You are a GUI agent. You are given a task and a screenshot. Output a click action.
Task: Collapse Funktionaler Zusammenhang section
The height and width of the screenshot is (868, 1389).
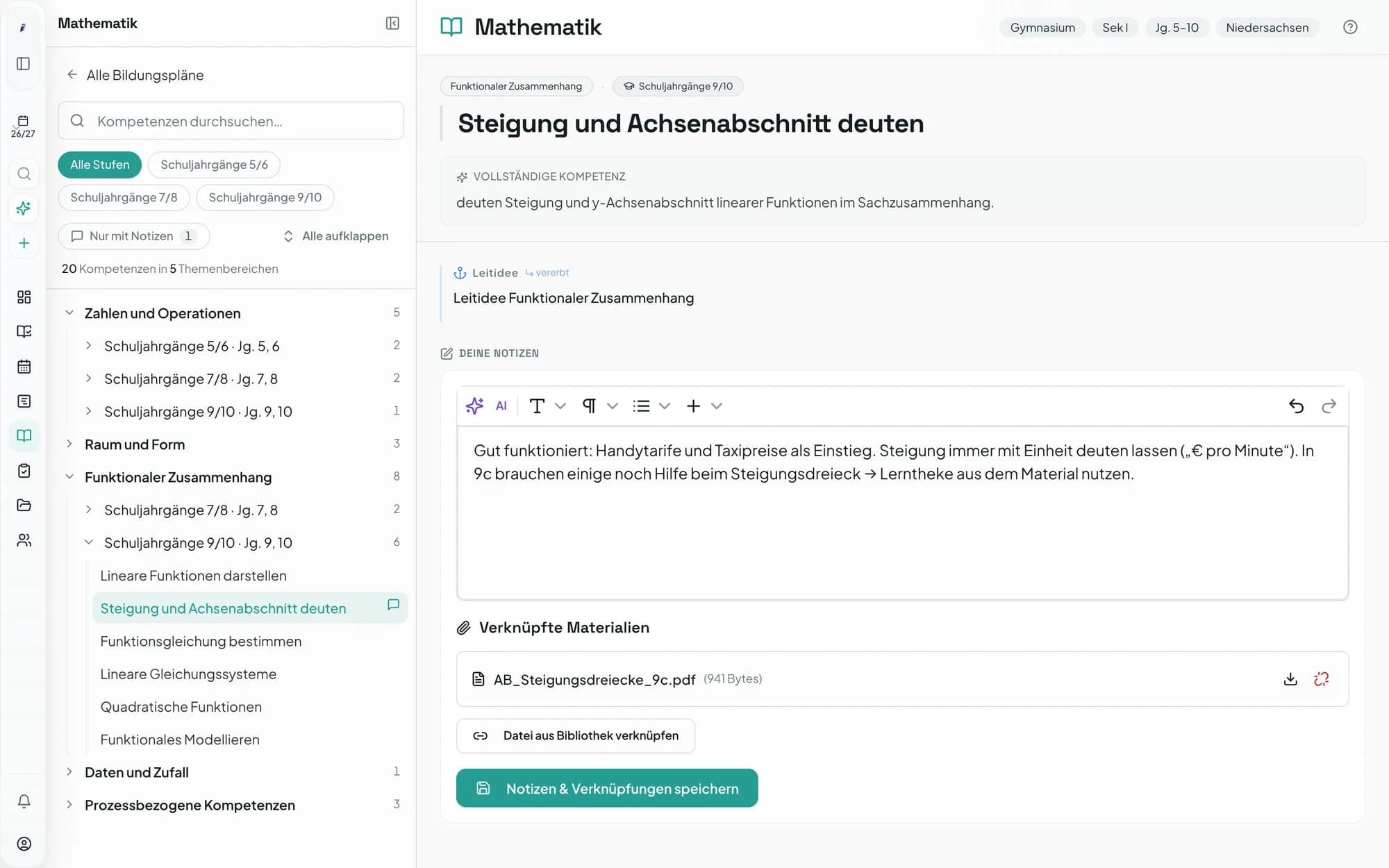tap(69, 477)
